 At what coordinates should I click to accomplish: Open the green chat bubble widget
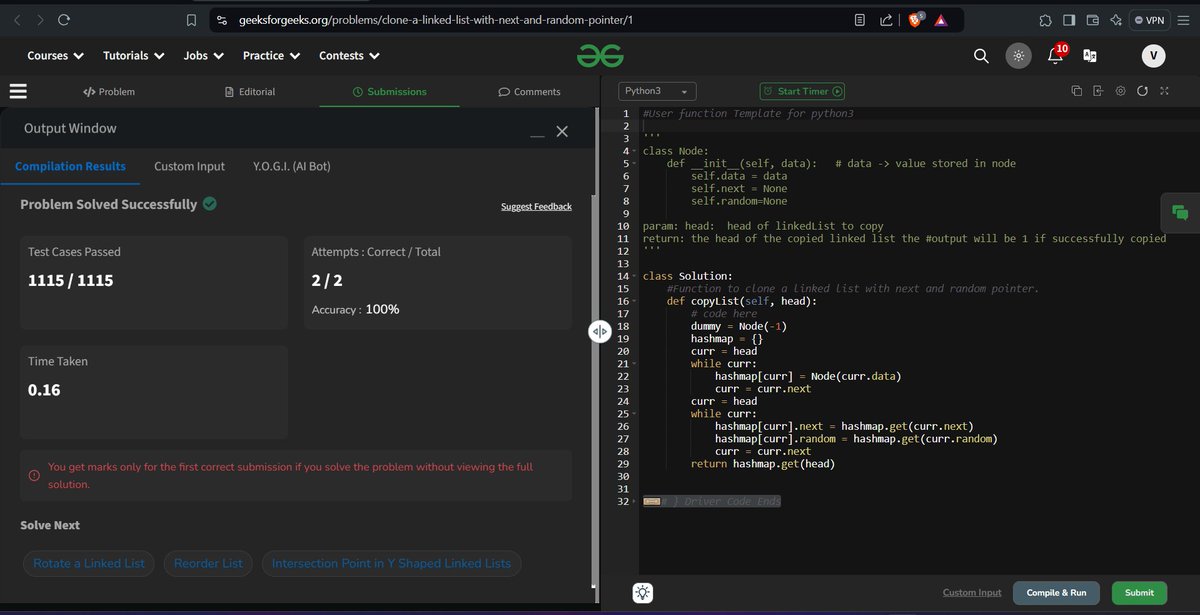pyautogui.click(x=1180, y=212)
